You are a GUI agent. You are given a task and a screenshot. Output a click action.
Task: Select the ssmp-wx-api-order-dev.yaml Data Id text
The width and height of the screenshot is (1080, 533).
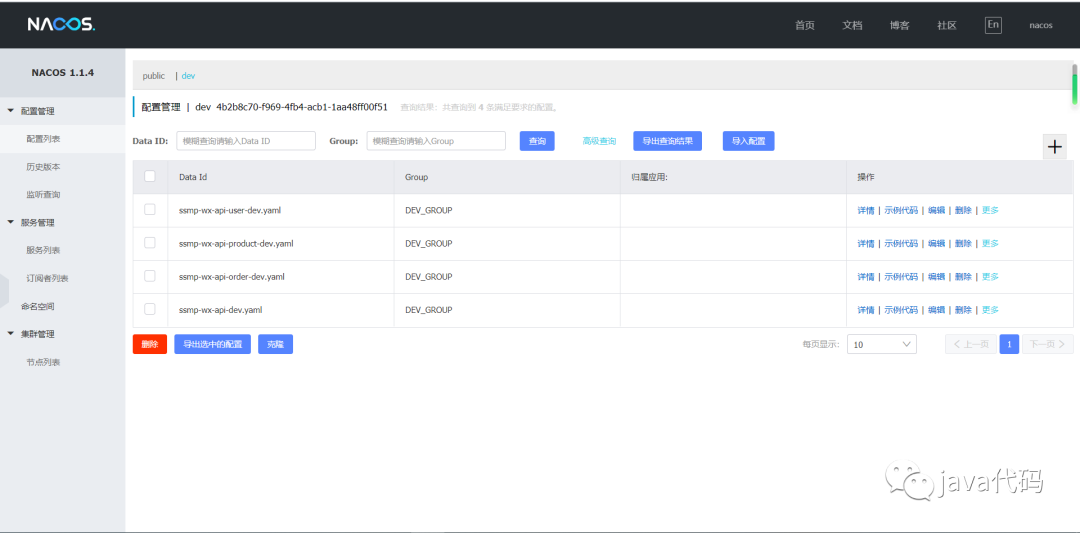click(x=231, y=277)
